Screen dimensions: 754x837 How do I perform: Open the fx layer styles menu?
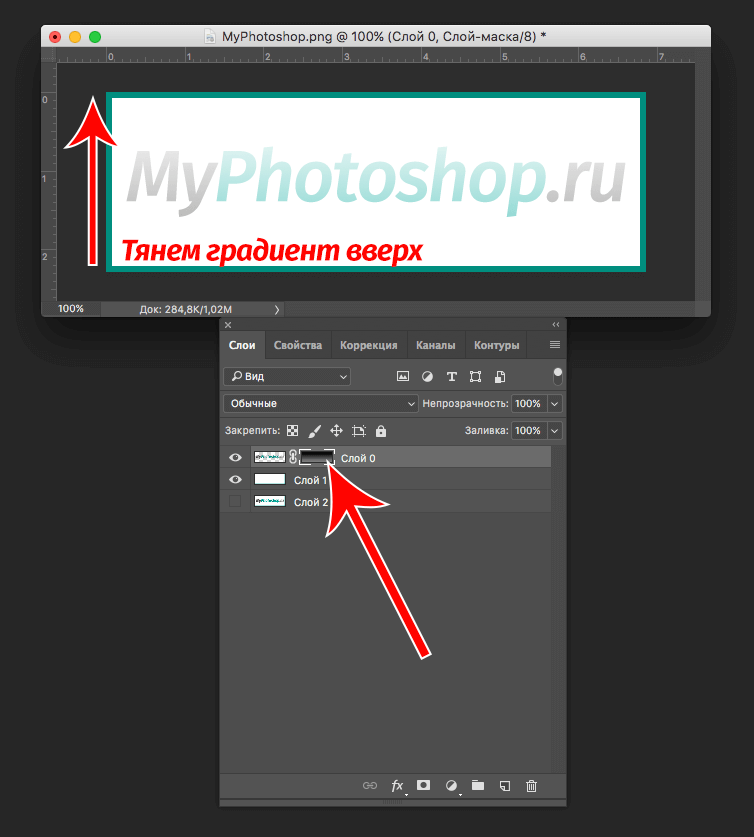click(397, 786)
